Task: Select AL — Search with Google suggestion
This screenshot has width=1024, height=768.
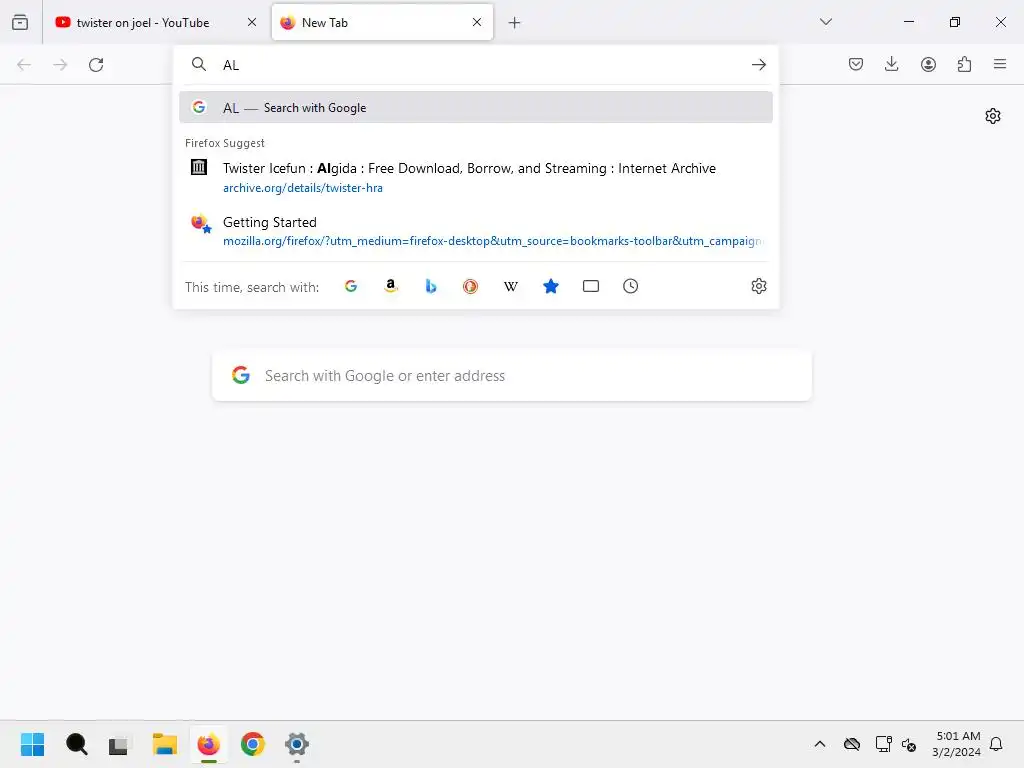Action: [475, 108]
